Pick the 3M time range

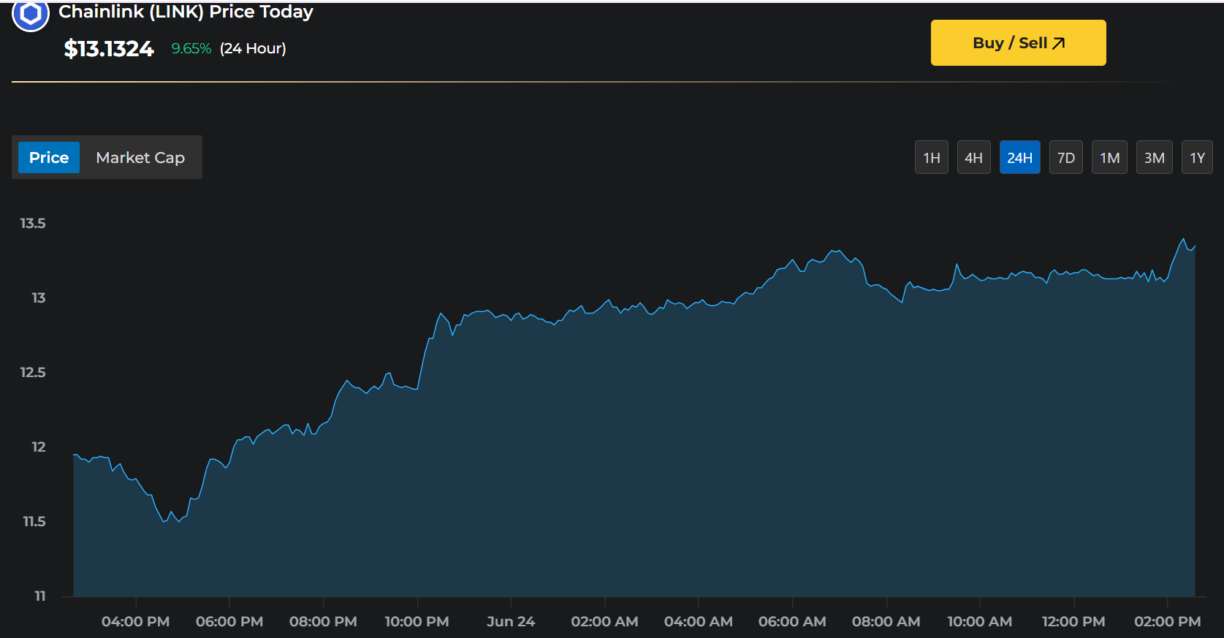tap(1154, 158)
